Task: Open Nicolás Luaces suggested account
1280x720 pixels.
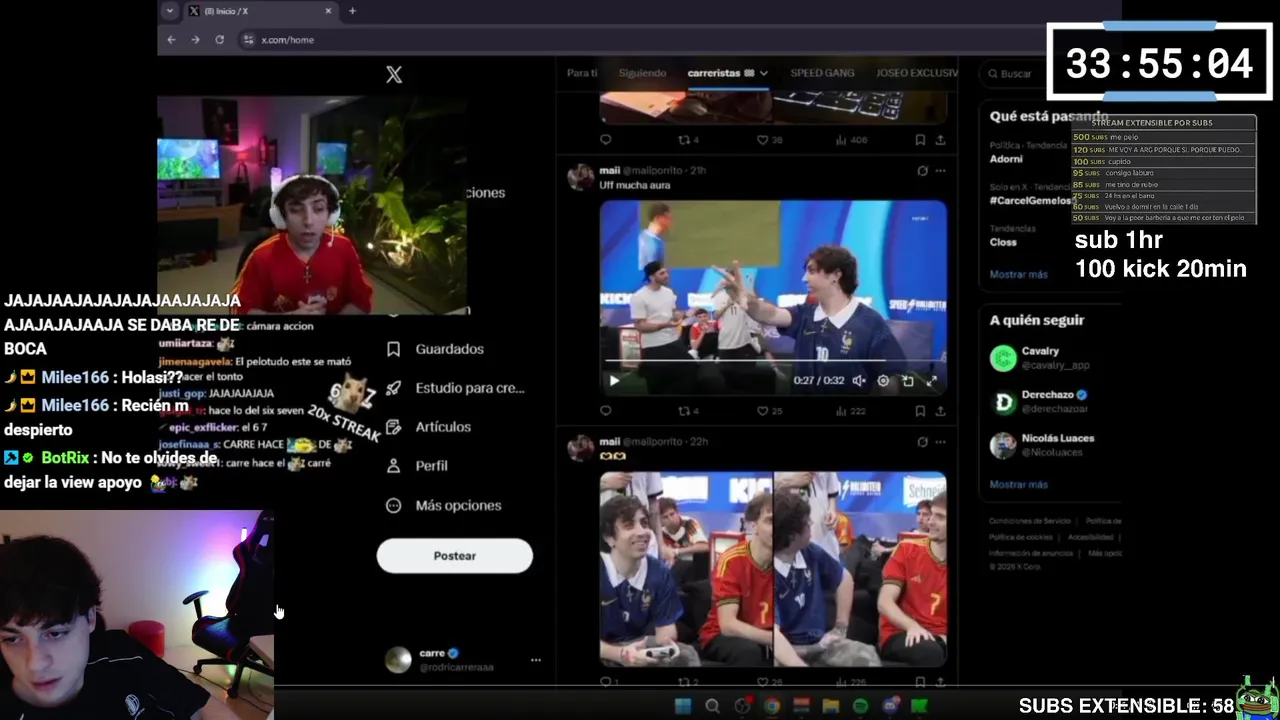Action: 1042,445
